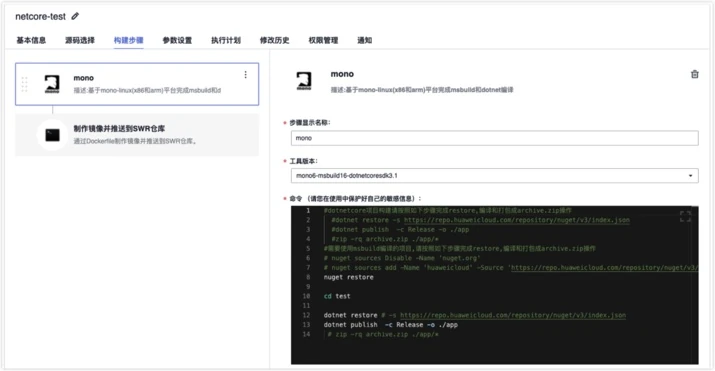715x371 pixels.
Task: Go to the 执行计划 tab
Action: [226, 40]
